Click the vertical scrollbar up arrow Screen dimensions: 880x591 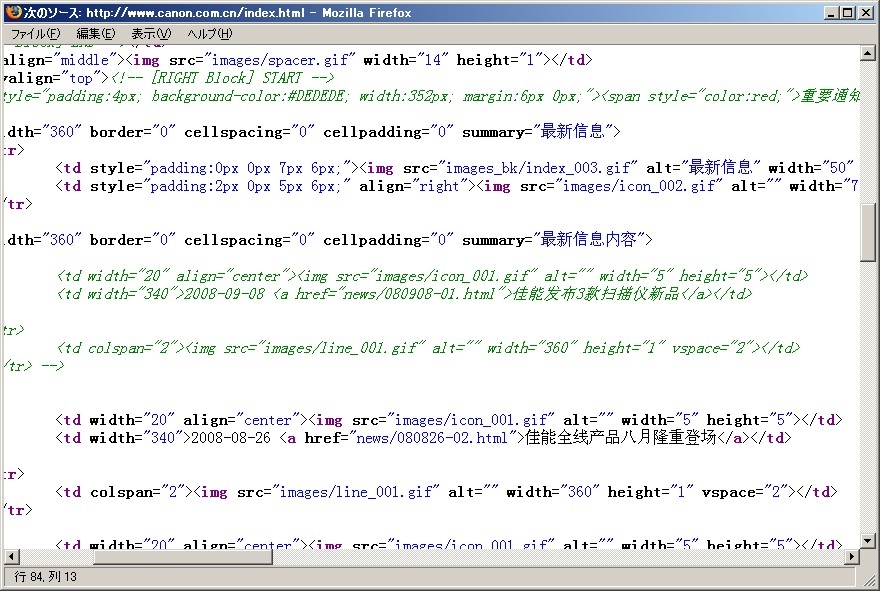click(867, 53)
